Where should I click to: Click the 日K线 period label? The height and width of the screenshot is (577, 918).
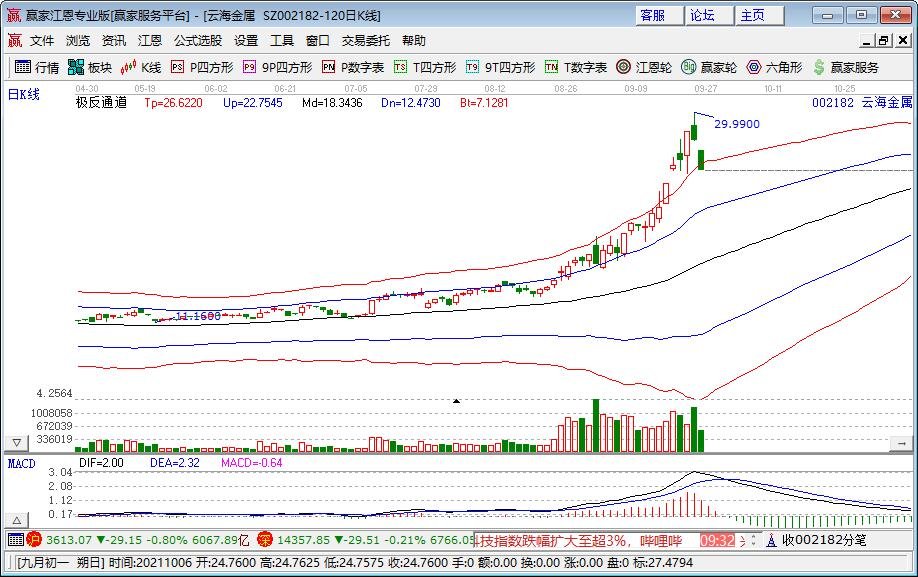[23, 94]
